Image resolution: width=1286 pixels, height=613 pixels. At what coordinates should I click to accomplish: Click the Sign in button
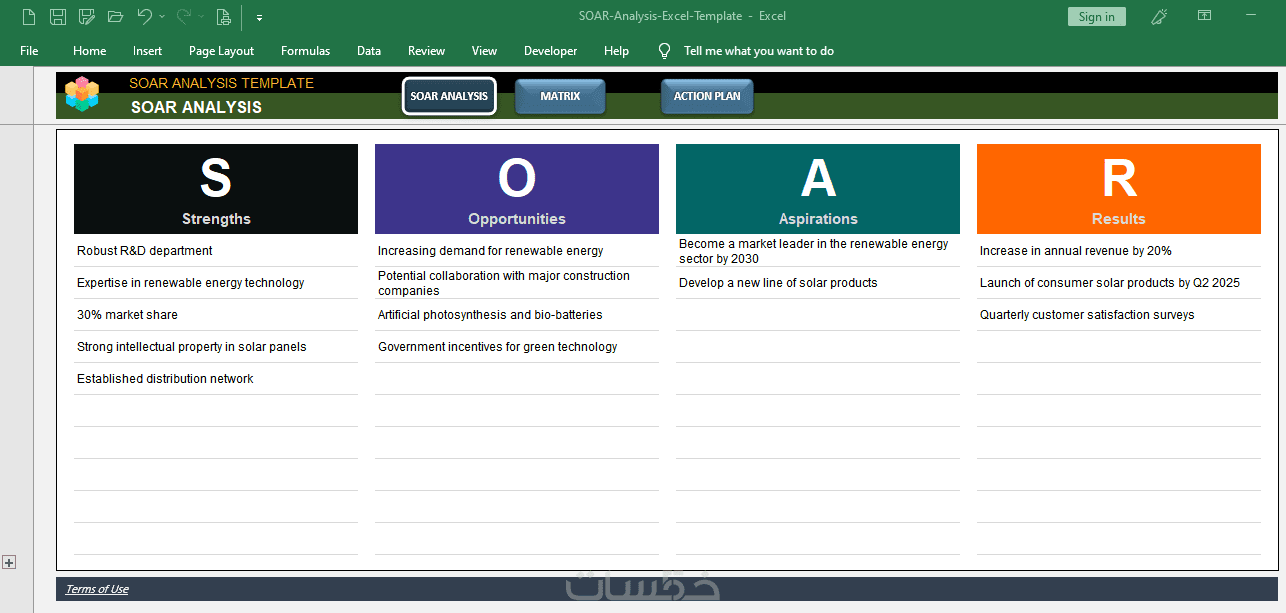(x=1097, y=16)
